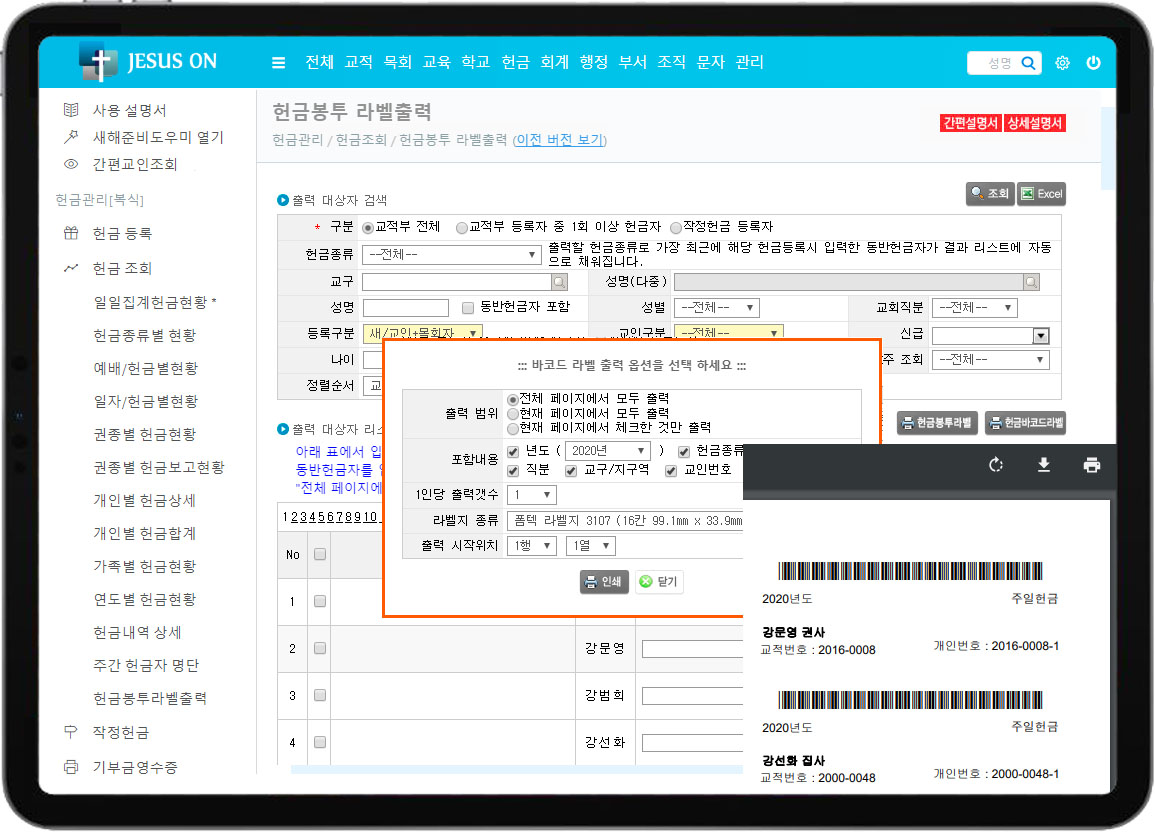Viewport: 1155px width, 832px height.
Task: Open the 년도 2020년 dropdown
Action: pos(607,451)
